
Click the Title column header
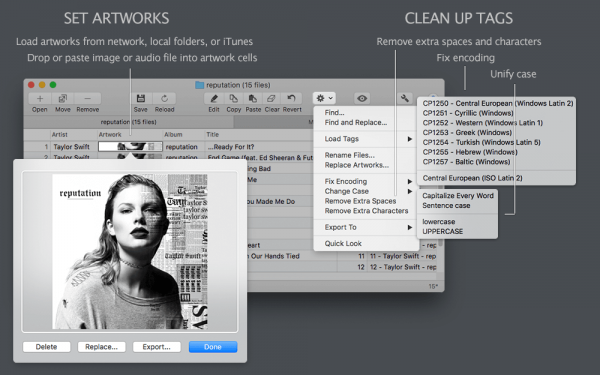pos(259,135)
